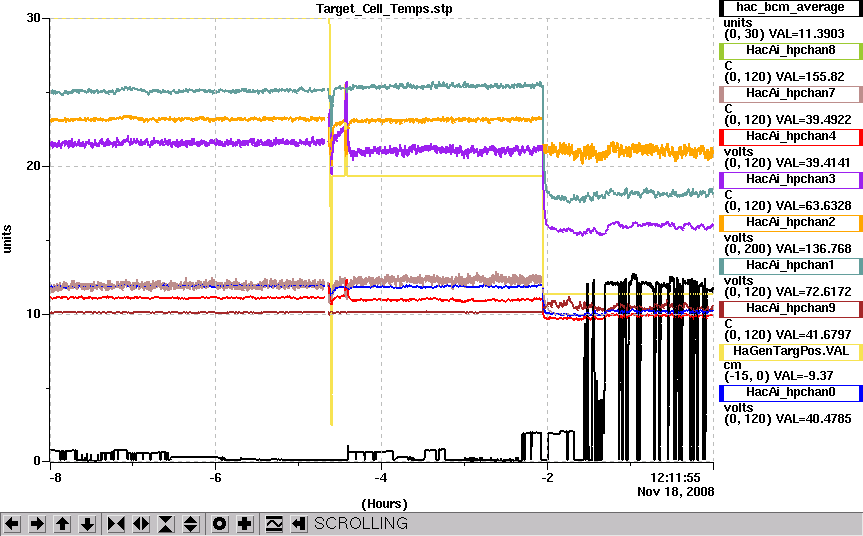
Task: Click the (Hours) x-axis label
Action: pyautogui.click(x=384, y=504)
